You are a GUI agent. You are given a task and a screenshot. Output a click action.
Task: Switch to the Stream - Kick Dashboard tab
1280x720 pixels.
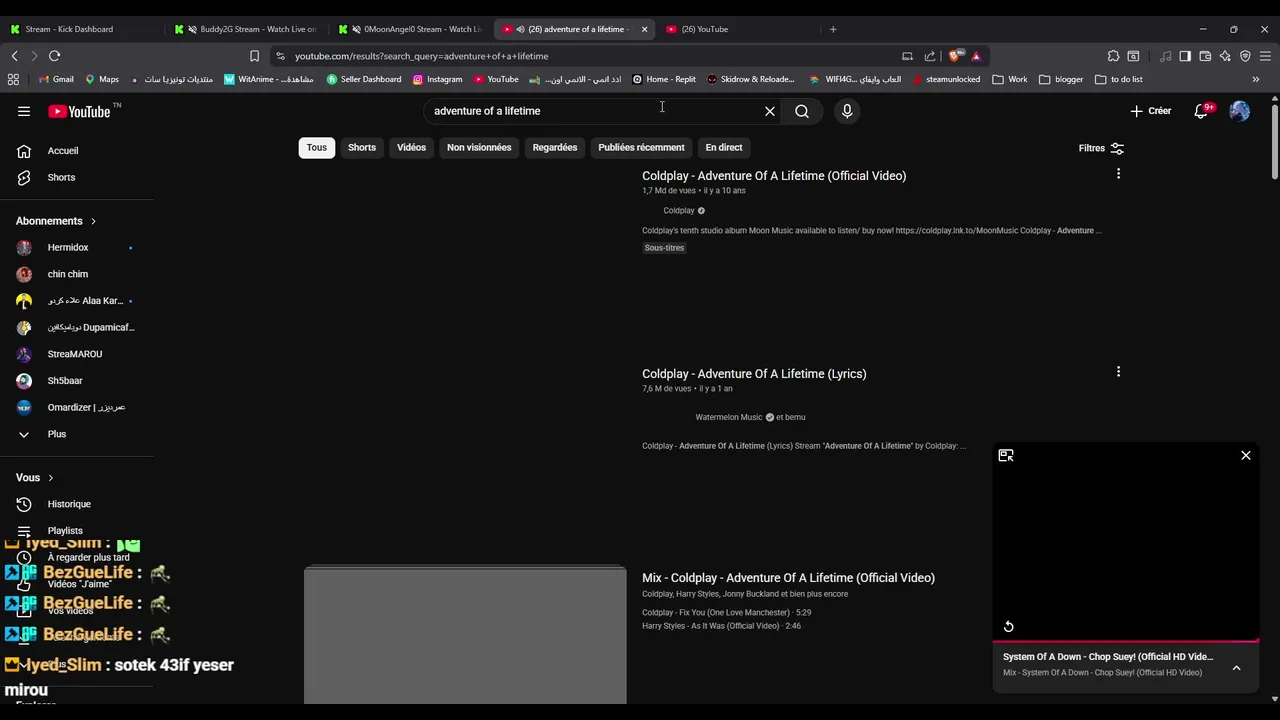tap(82, 29)
